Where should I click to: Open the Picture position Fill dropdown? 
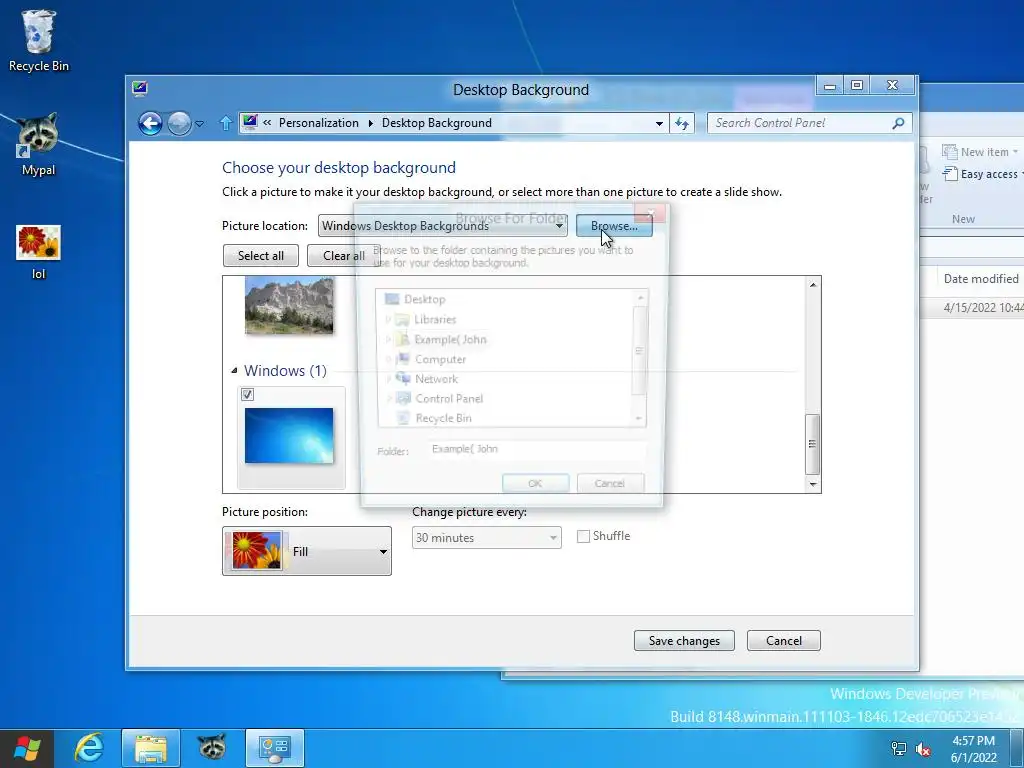pos(307,551)
